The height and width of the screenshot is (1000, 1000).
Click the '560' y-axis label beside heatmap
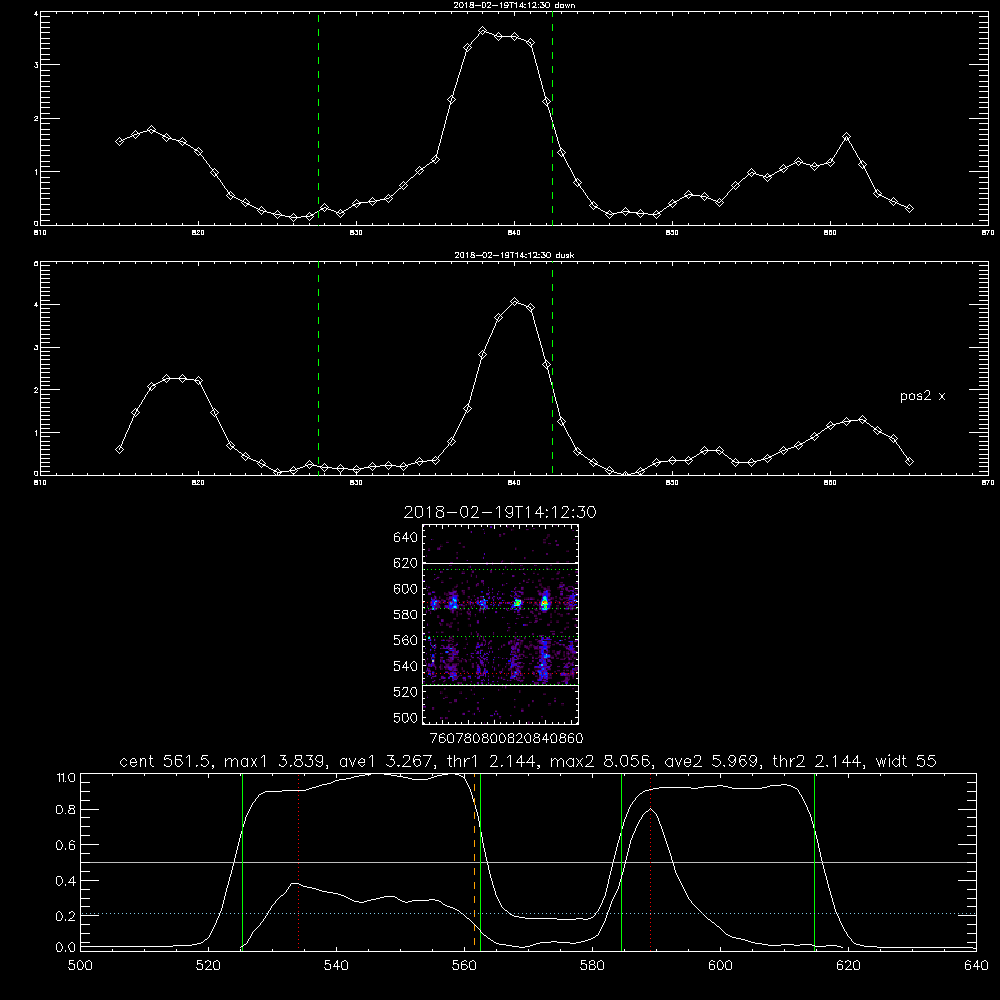coord(406,640)
